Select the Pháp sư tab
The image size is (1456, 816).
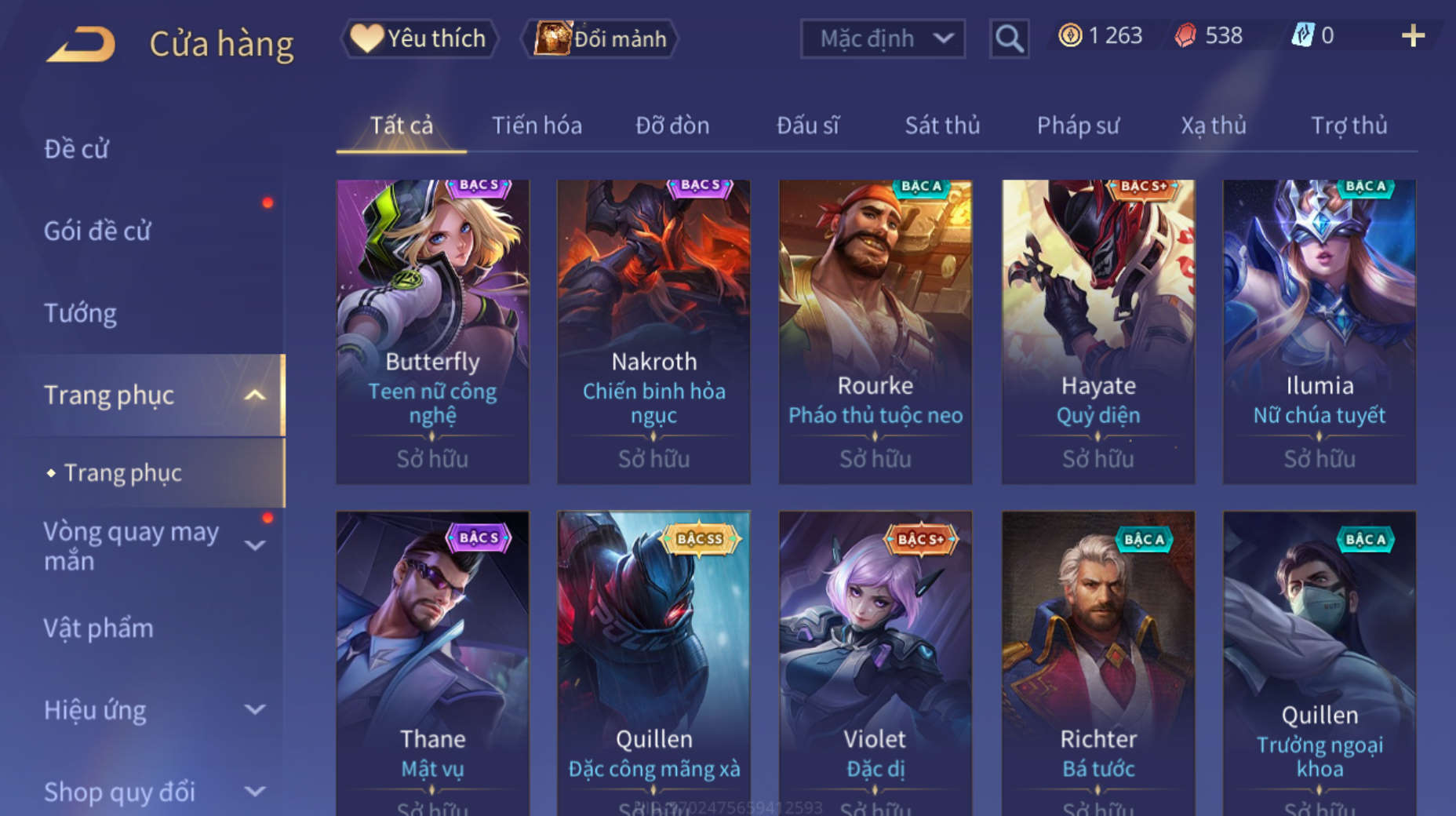[1078, 125]
